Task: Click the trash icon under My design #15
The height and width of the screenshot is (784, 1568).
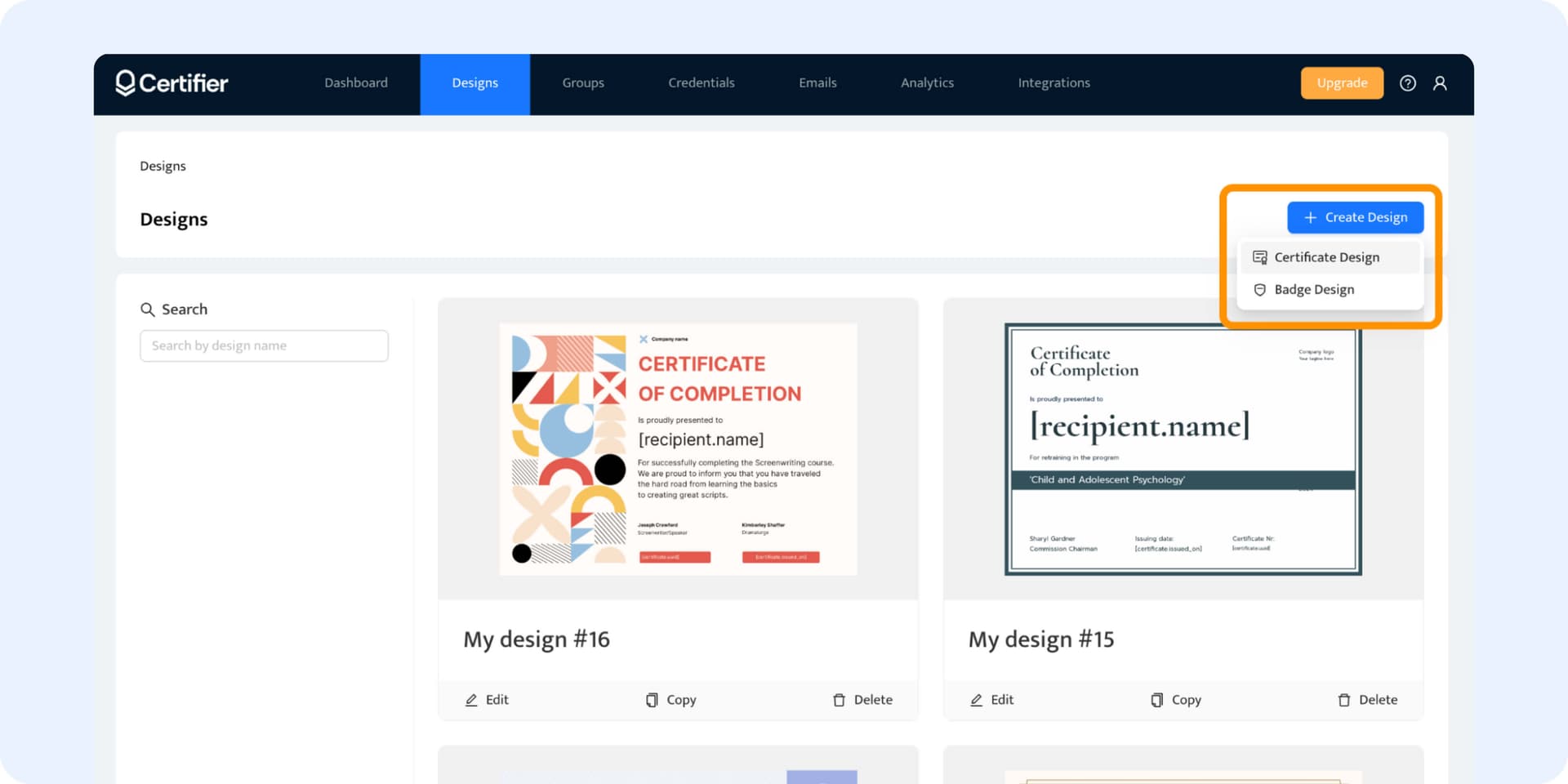Action: [x=1344, y=700]
